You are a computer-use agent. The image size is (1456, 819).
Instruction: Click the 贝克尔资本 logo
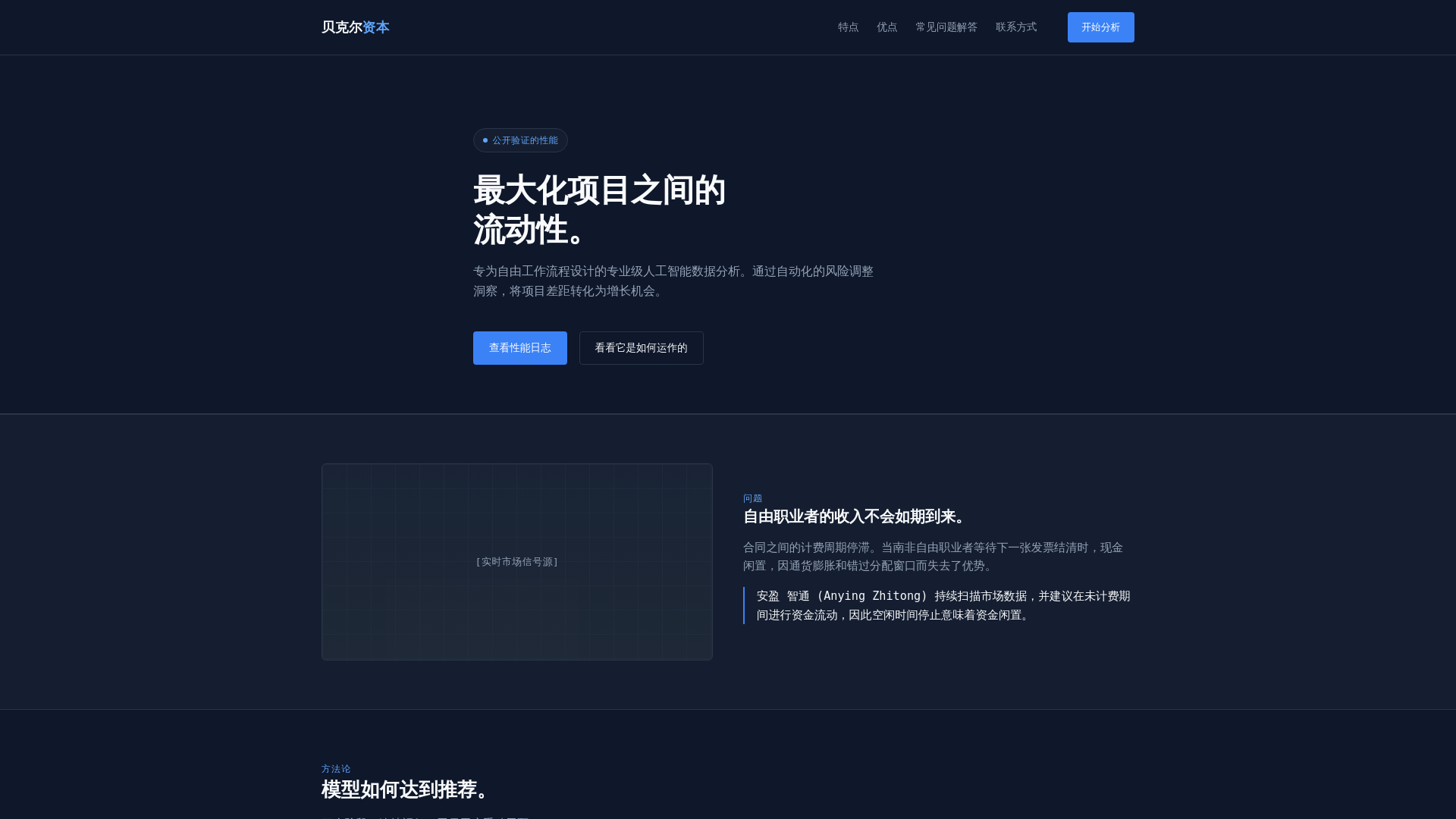(355, 27)
